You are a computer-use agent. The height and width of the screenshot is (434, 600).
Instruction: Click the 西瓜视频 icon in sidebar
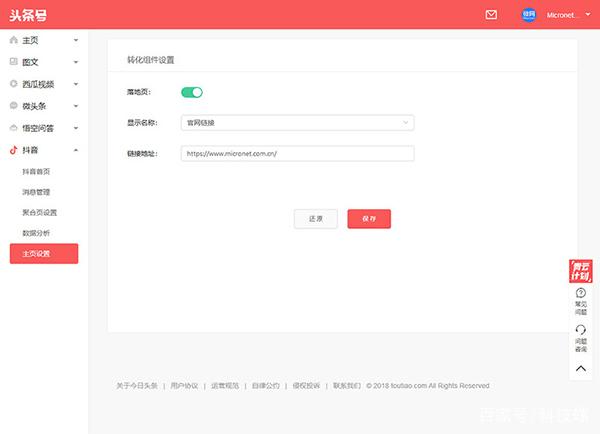pos(13,83)
